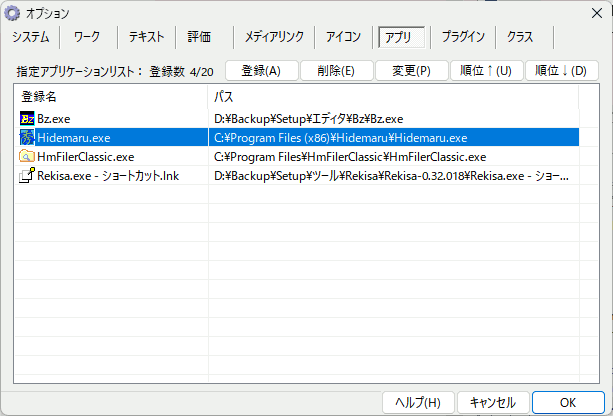Click the キャンセル button
Viewport: 613px width, 416px height.
point(493,402)
